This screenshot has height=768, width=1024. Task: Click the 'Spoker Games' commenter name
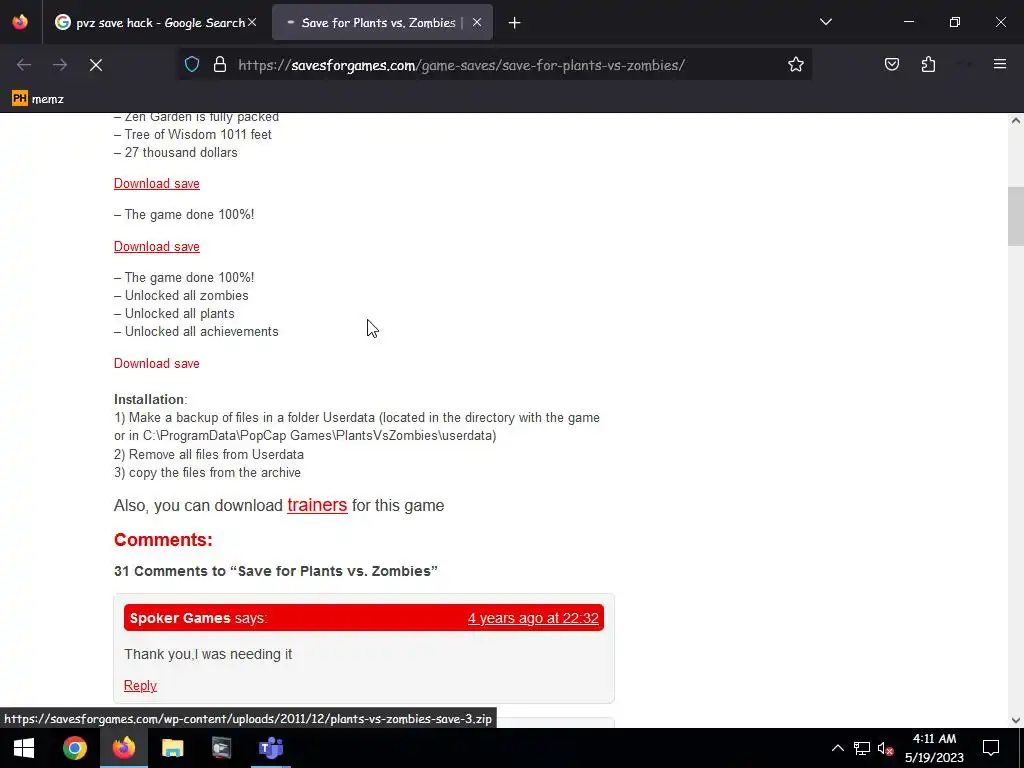(180, 618)
